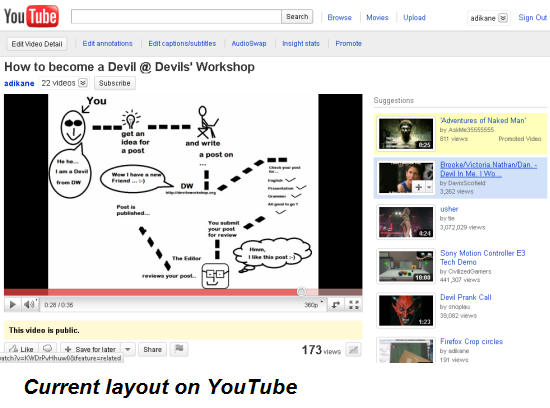Screen dimensions: 550x408
Task: Open the AudioSwap link
Action: (x=249, y=44)
